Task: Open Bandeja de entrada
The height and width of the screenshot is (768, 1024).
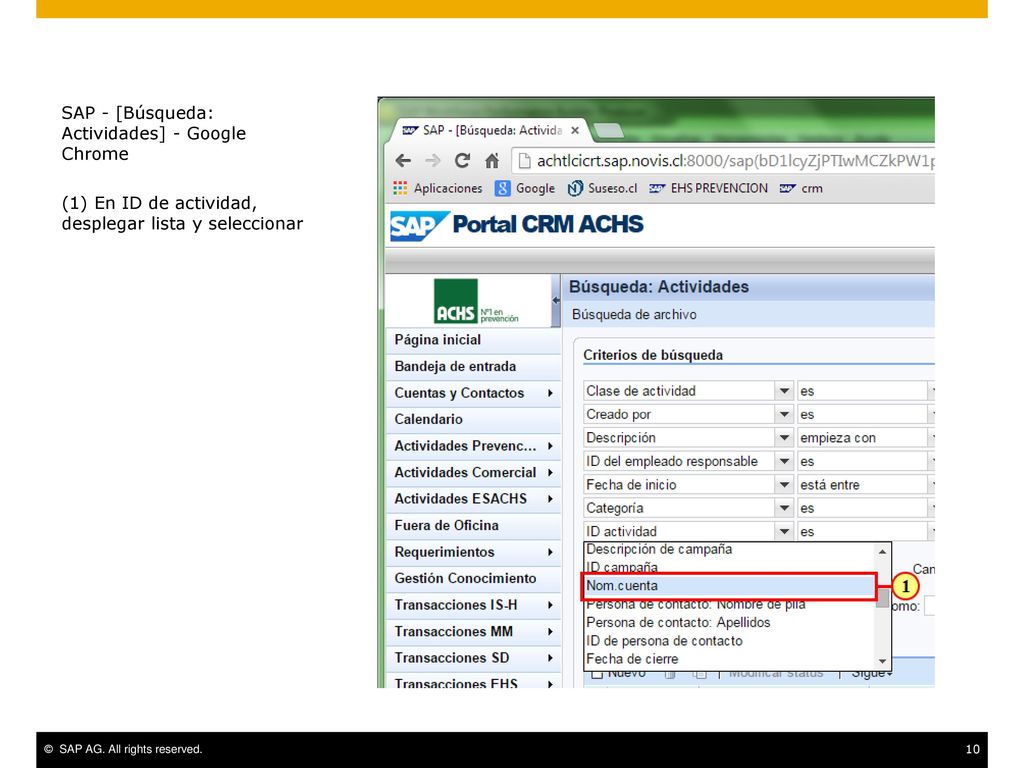Action: click(473, 366)
